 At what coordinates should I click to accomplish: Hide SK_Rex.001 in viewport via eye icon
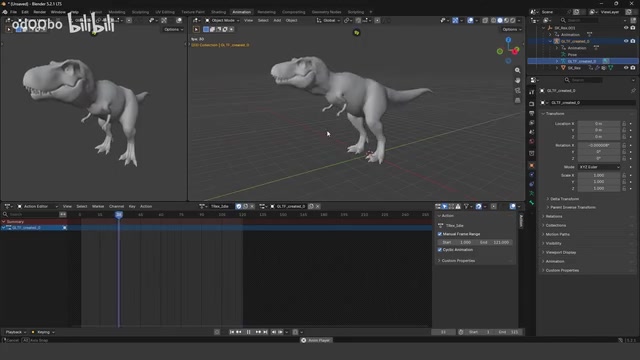tap(626, 28)
